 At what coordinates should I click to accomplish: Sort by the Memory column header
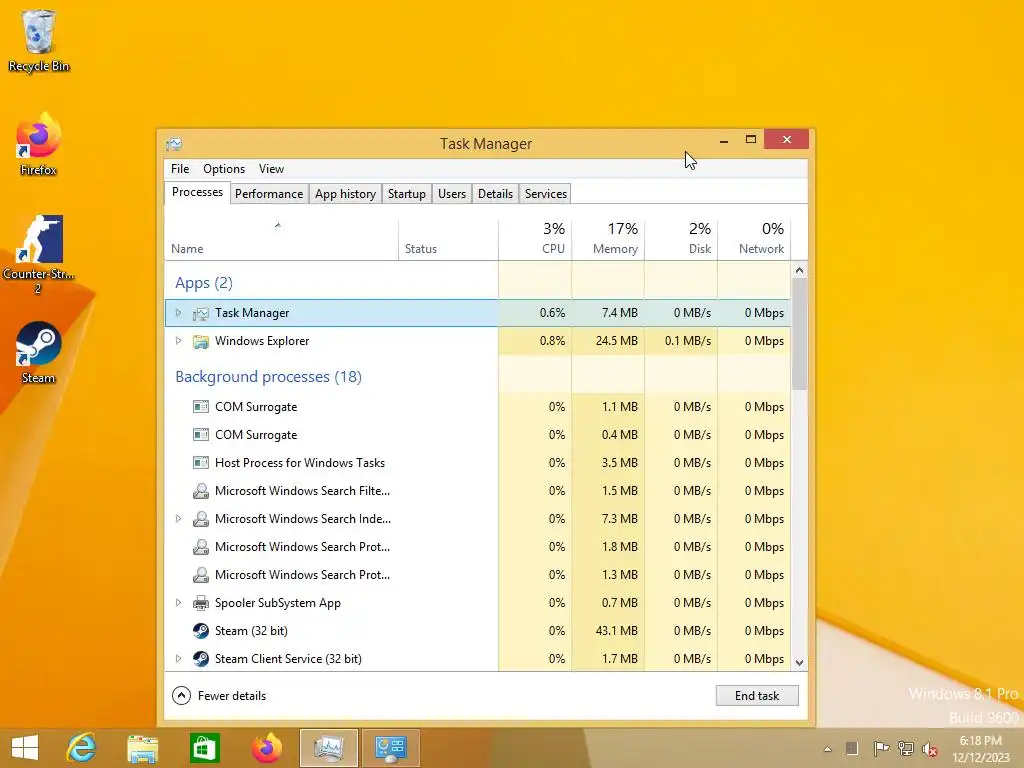[608, 240]
